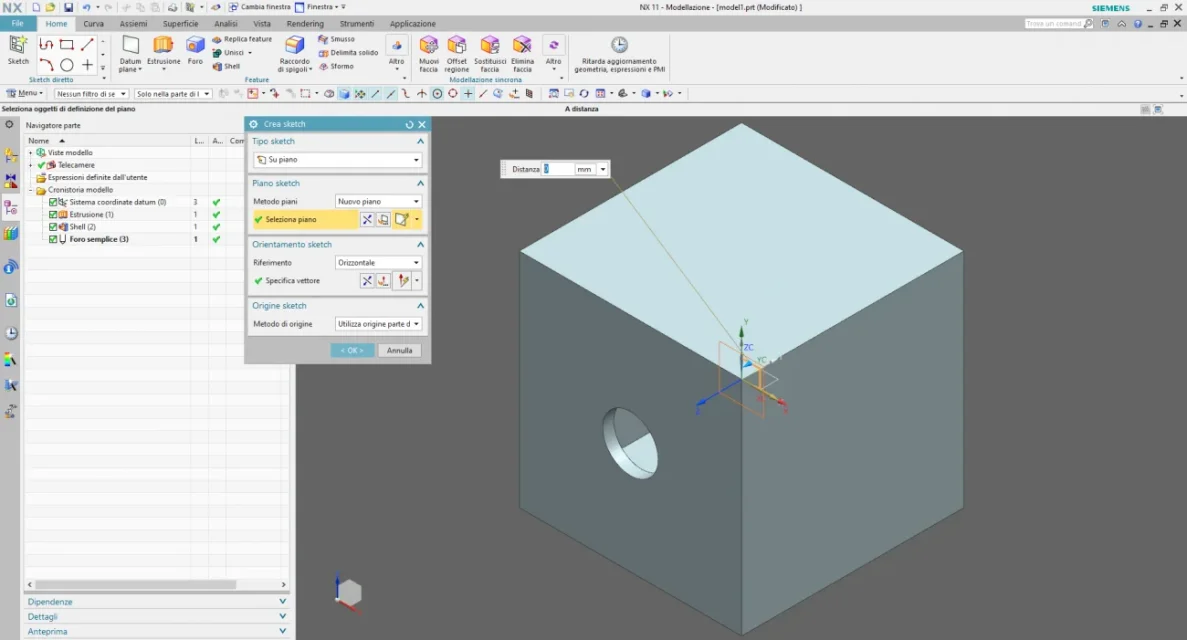Confirm with the OK button

click(x=352, y=351)
